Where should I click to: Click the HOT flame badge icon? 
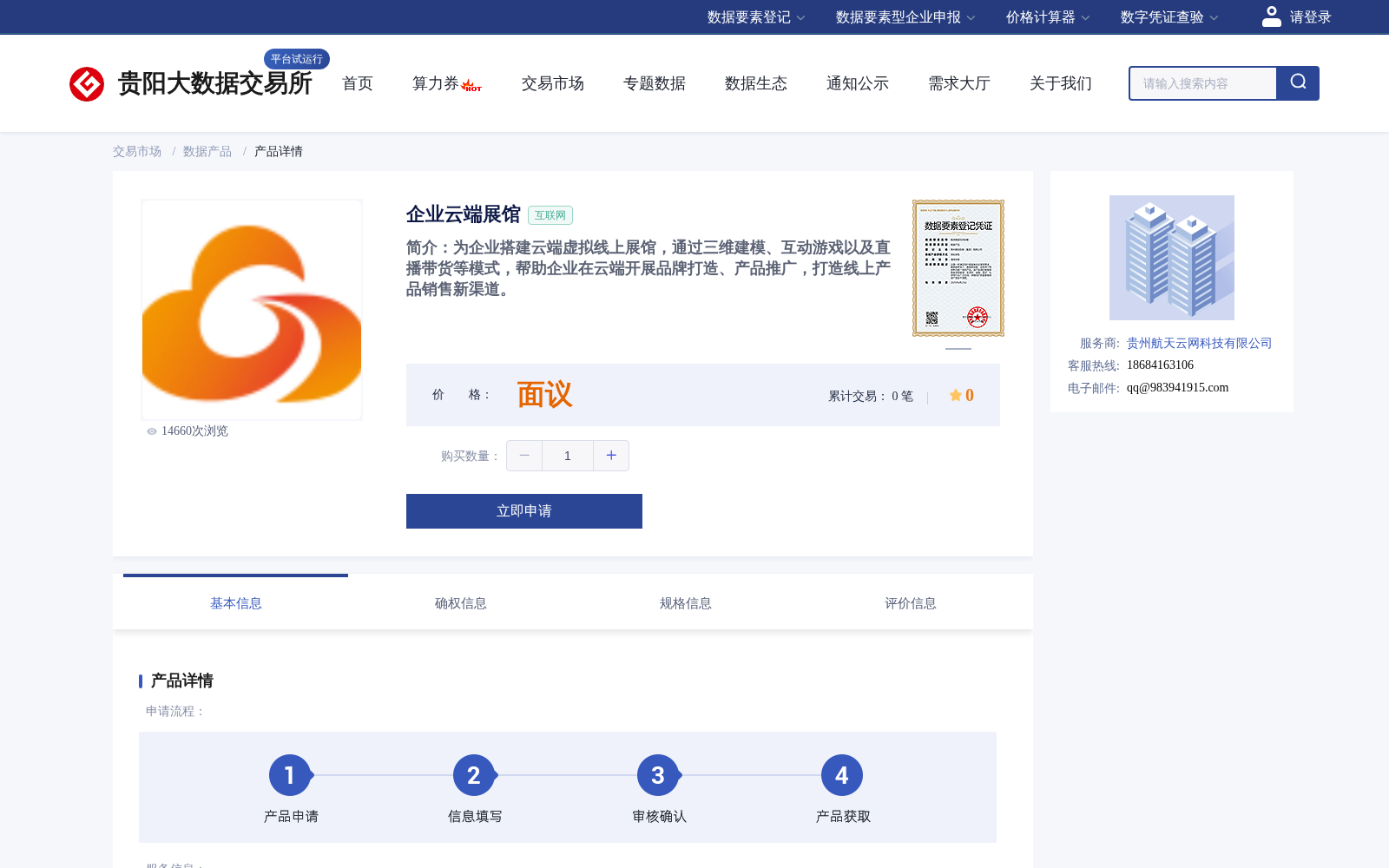(x=471, y=85)
